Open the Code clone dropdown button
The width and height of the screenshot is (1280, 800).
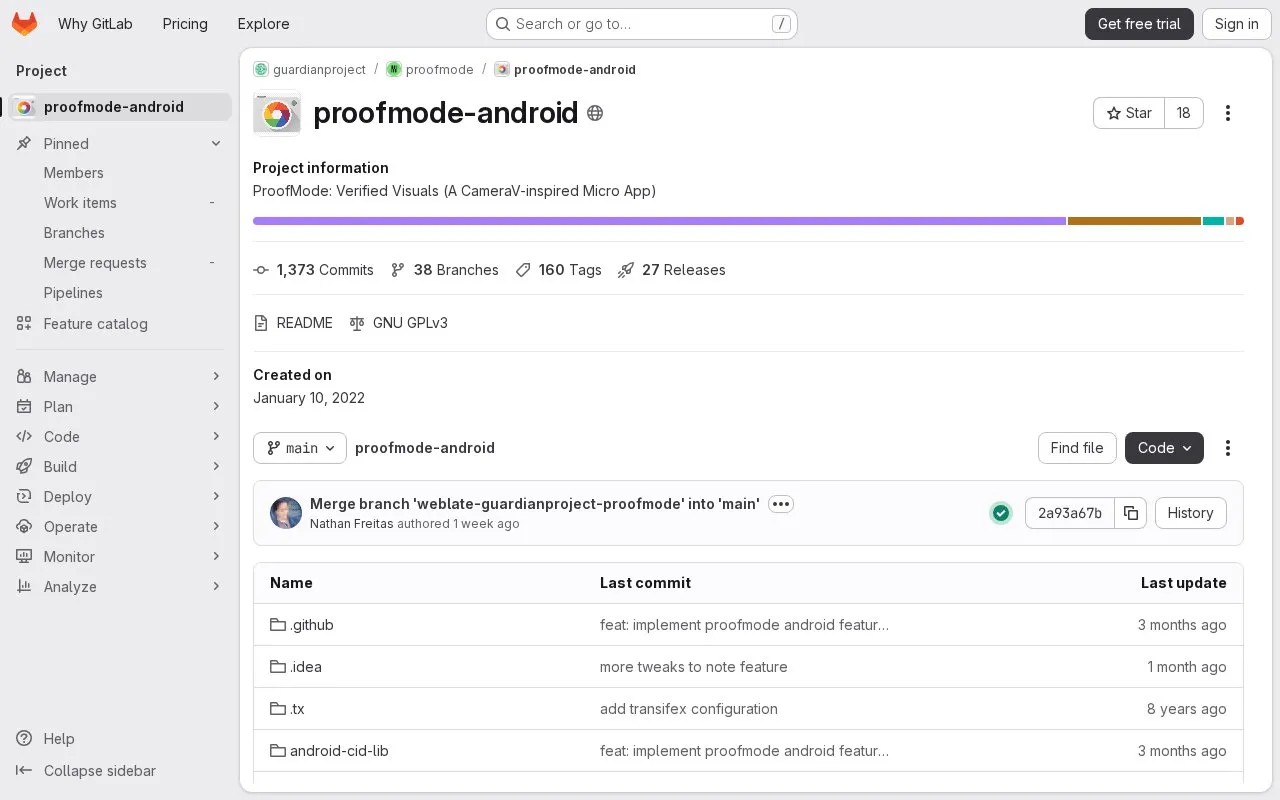pos(1164,448)
